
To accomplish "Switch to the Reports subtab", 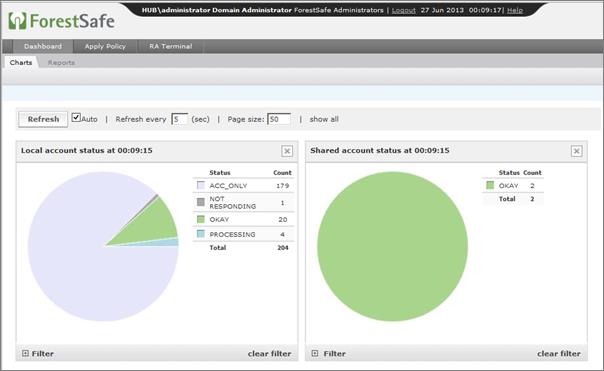I will [61, 62].
